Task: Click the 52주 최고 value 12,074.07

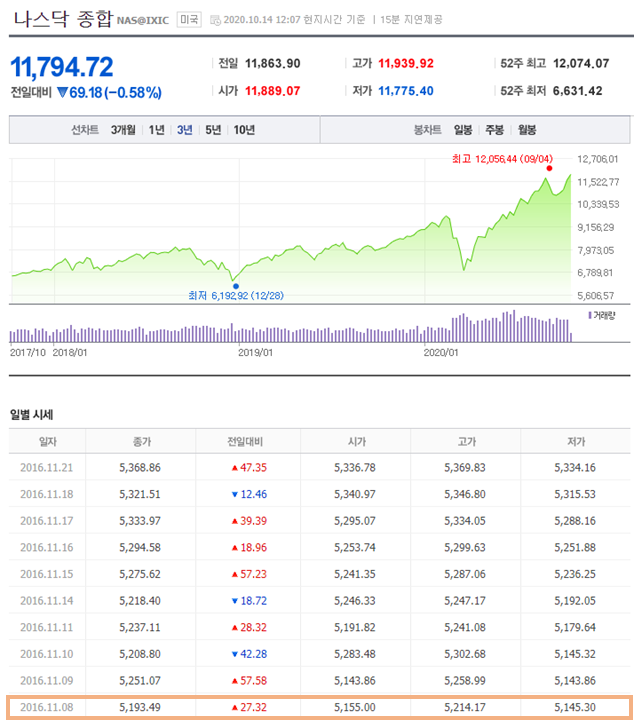Action: click(581, 63)
